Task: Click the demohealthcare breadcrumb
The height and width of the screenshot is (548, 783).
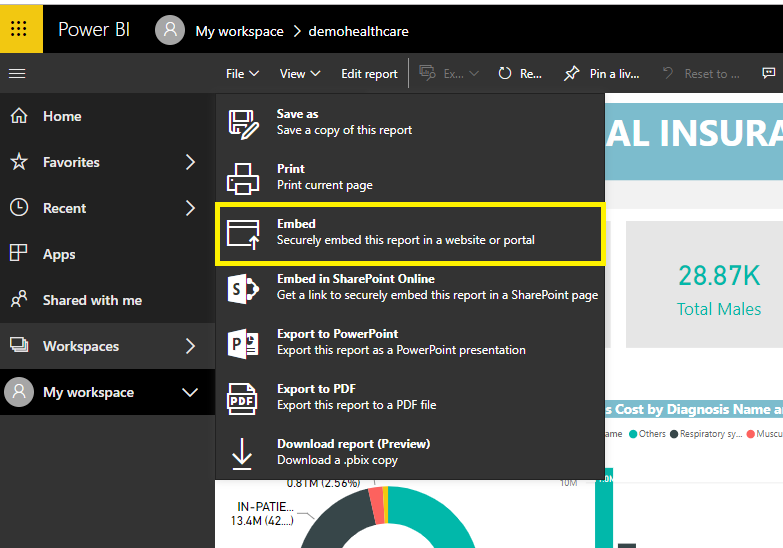Action: (358, 31)
